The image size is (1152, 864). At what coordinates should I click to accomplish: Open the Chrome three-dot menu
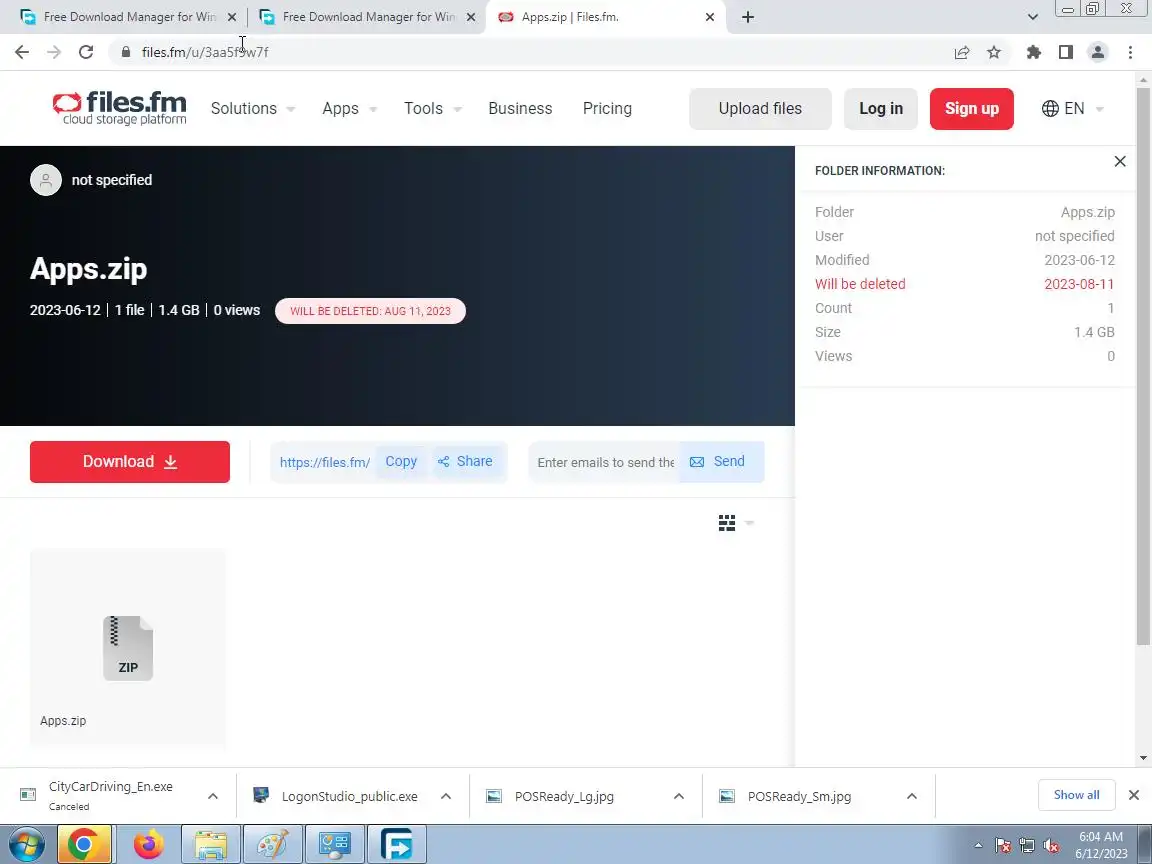point(1130,52)
